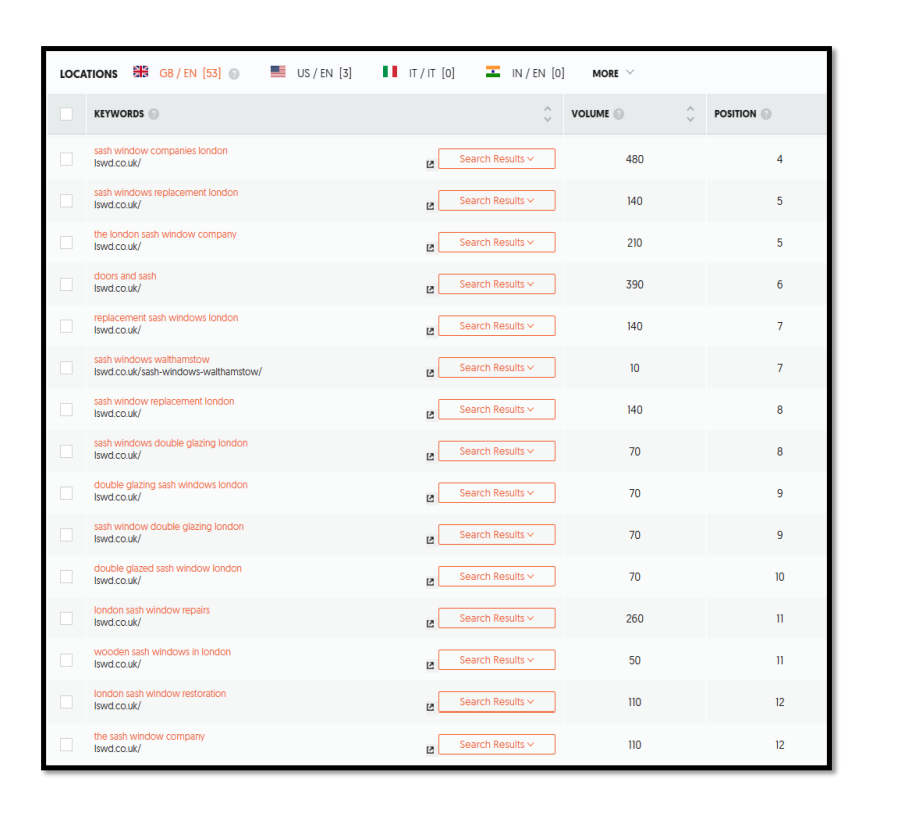916x839 pixels.
Task: Check the box for sash windows replacement london
Action: [x=66, y=200]
